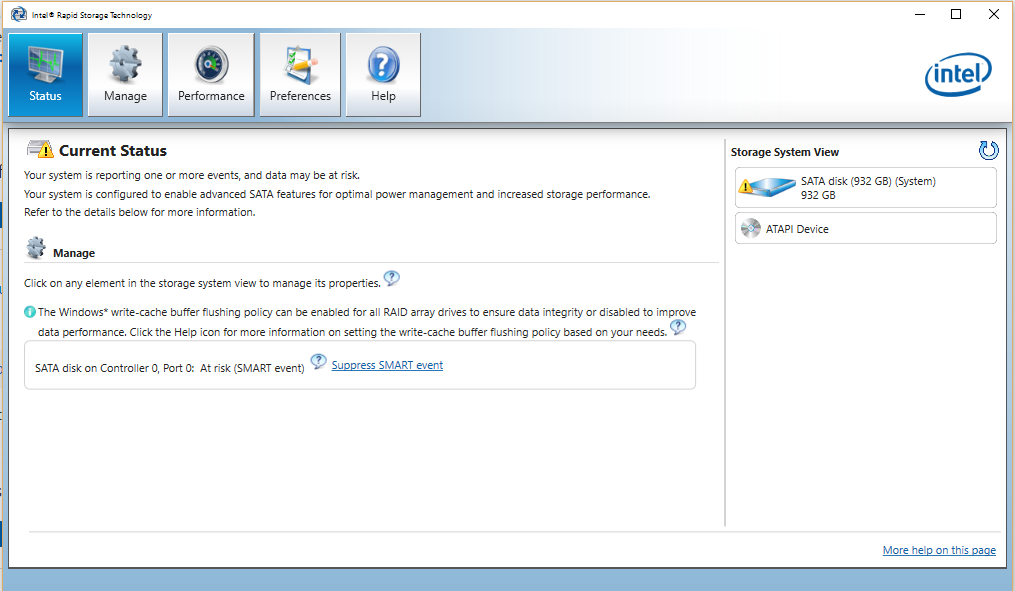Click the Intel Rapid Storage Technology title icon
Screen dimensions: 1015x591
point(19,14)
